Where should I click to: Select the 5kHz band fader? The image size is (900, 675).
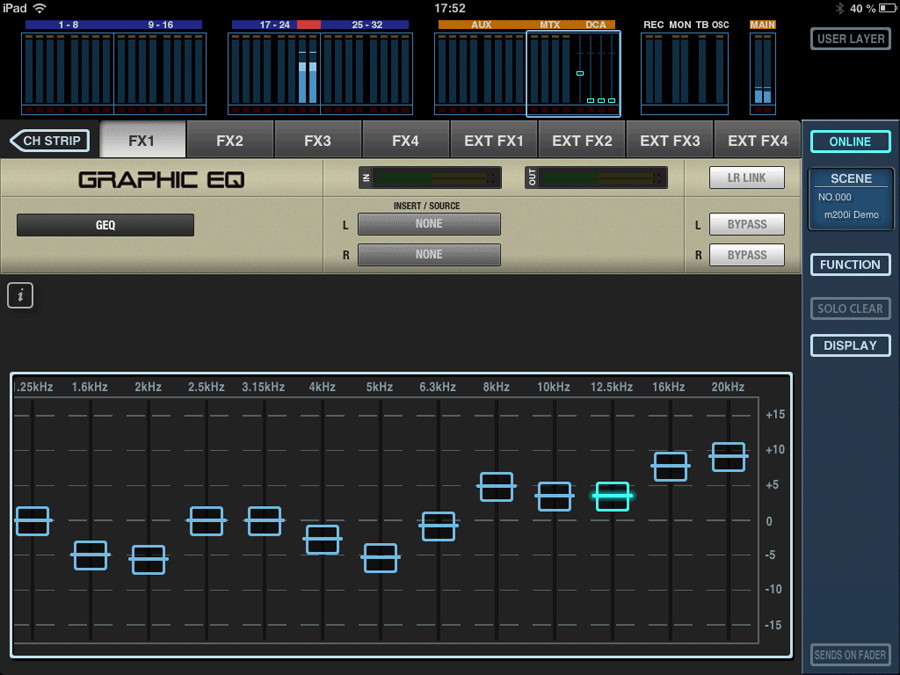(x=381, y=557)
